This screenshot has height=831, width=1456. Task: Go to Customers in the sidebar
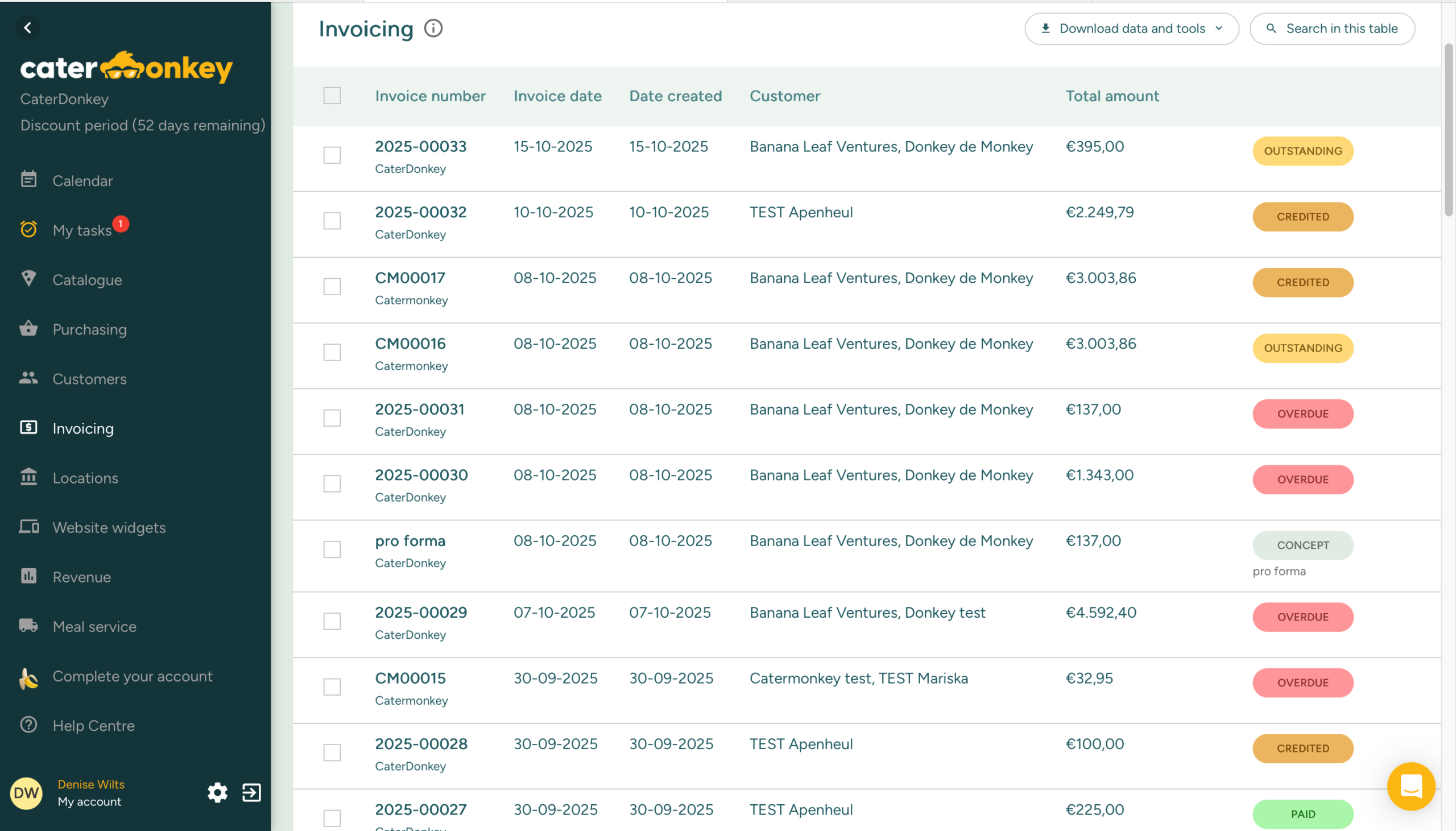tap(89, 379)
